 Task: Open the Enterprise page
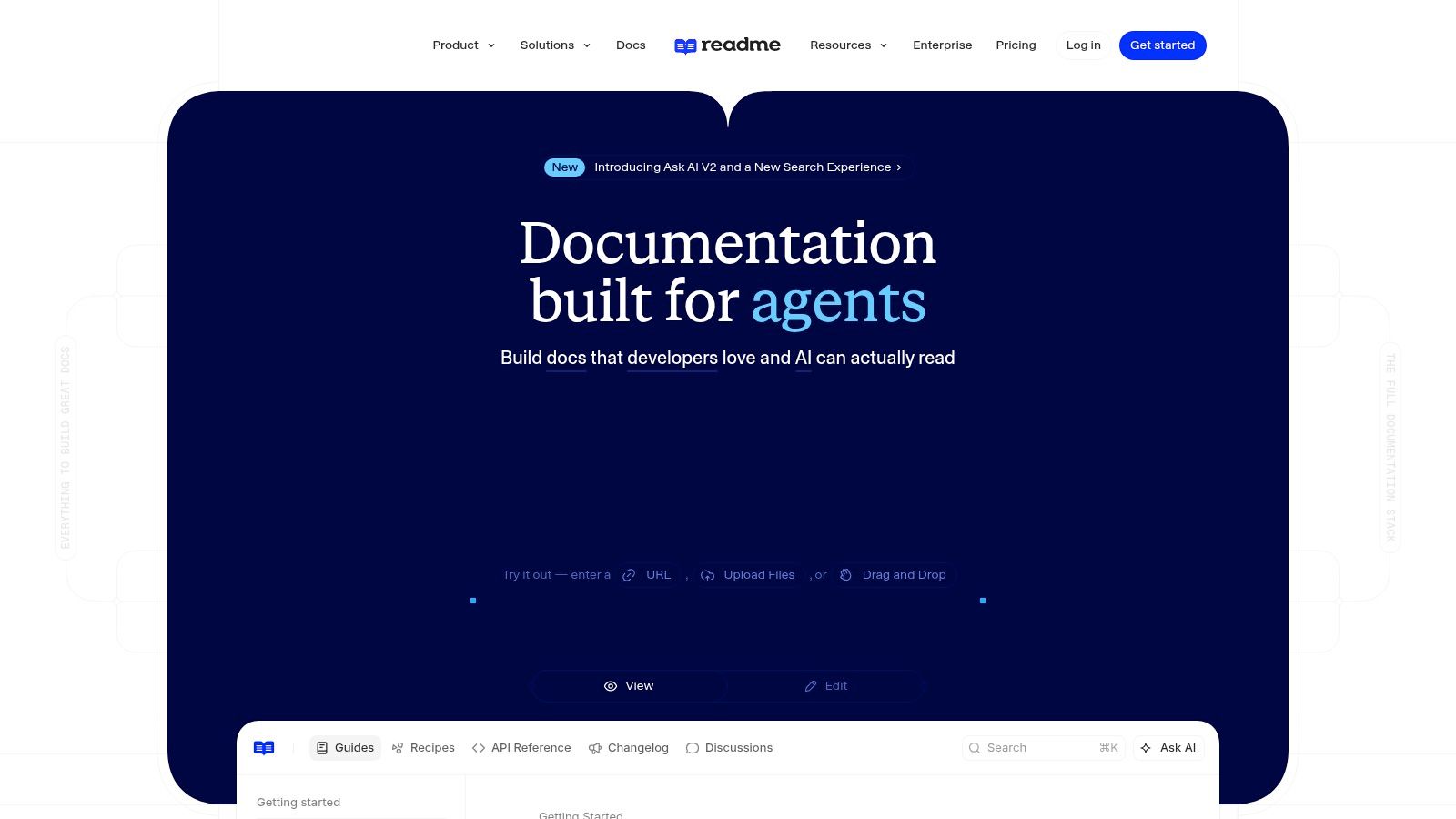coord(943,45)
